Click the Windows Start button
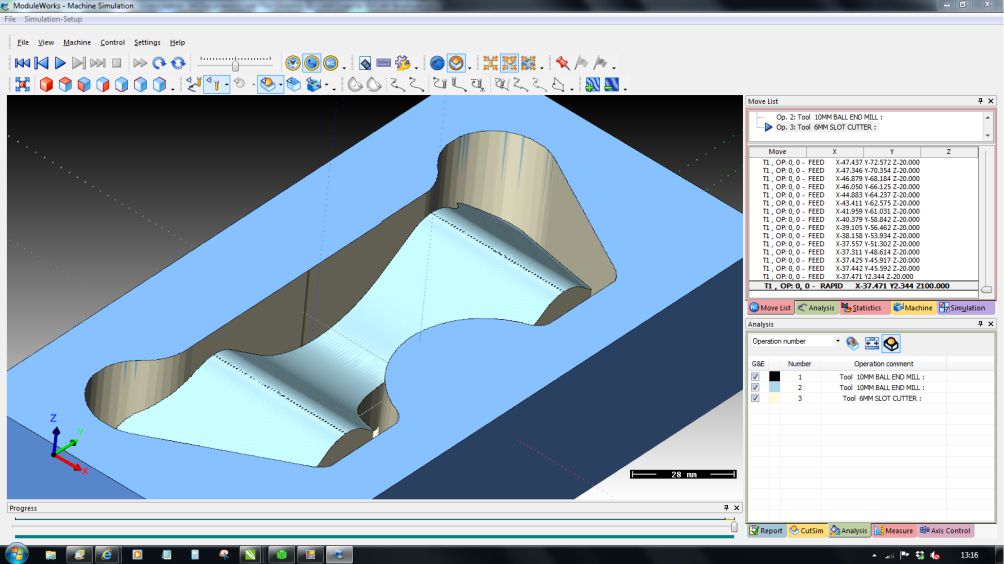The width and height of the screenshot is (1004, 564). 16,554
